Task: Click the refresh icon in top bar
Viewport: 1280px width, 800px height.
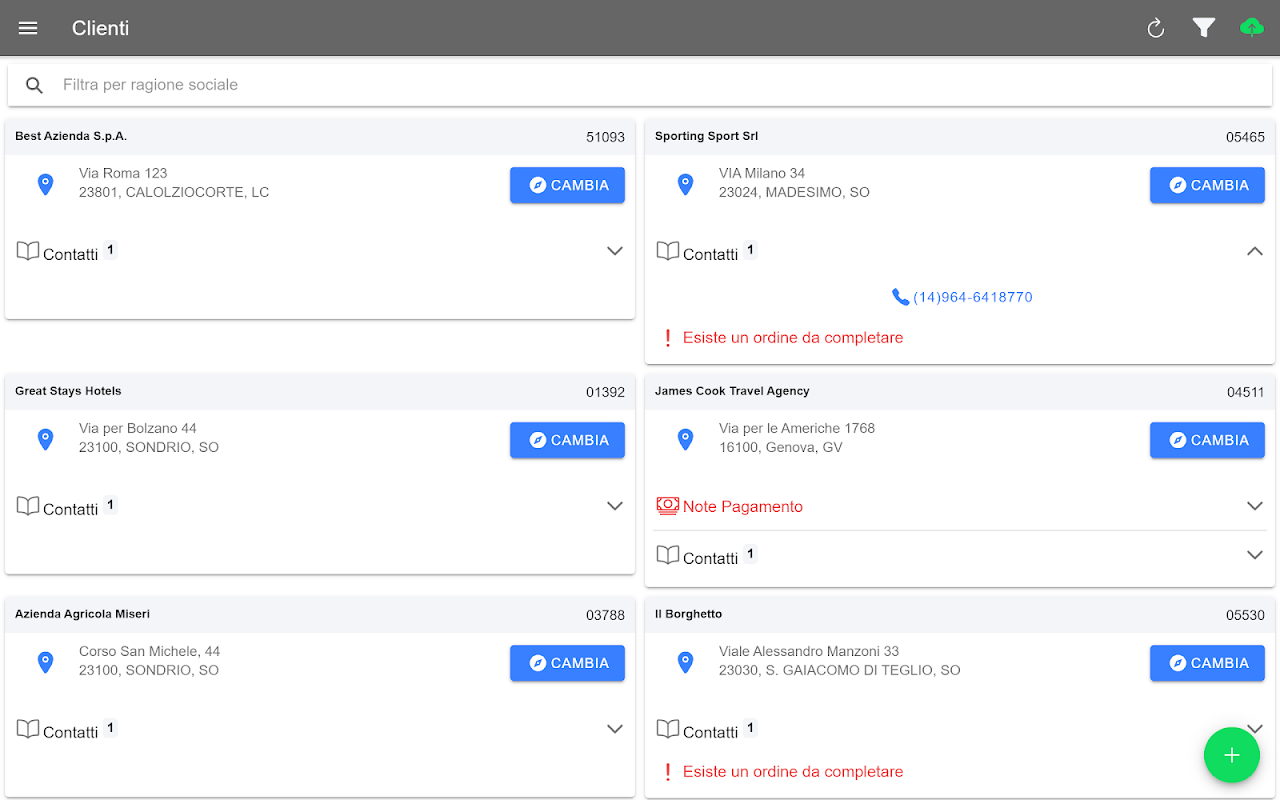Action: pos(1156,28)
